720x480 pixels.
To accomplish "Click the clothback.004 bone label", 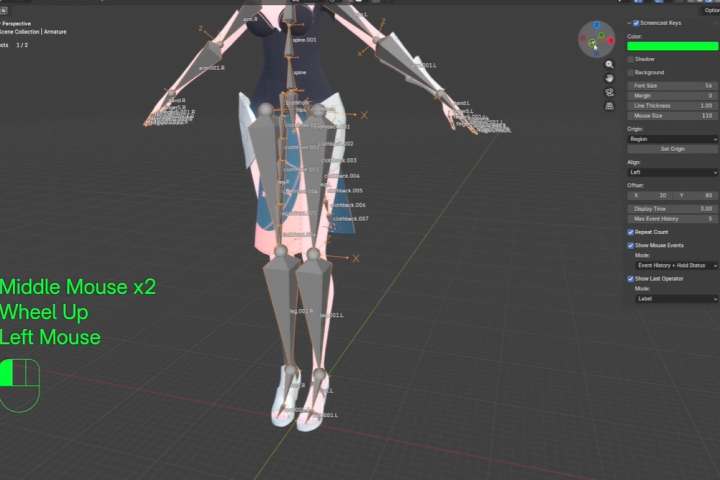I will coord(343,176).
